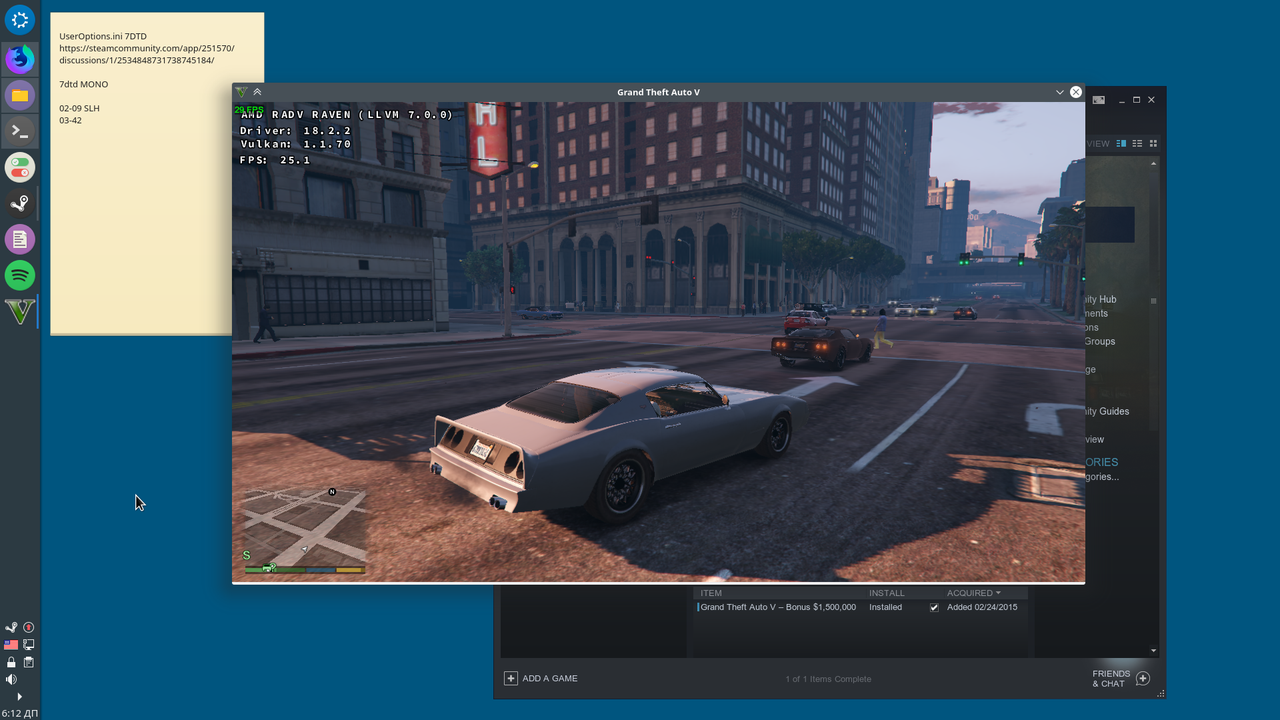Click the keep-above double chevron in titlebar

point(257,92)
